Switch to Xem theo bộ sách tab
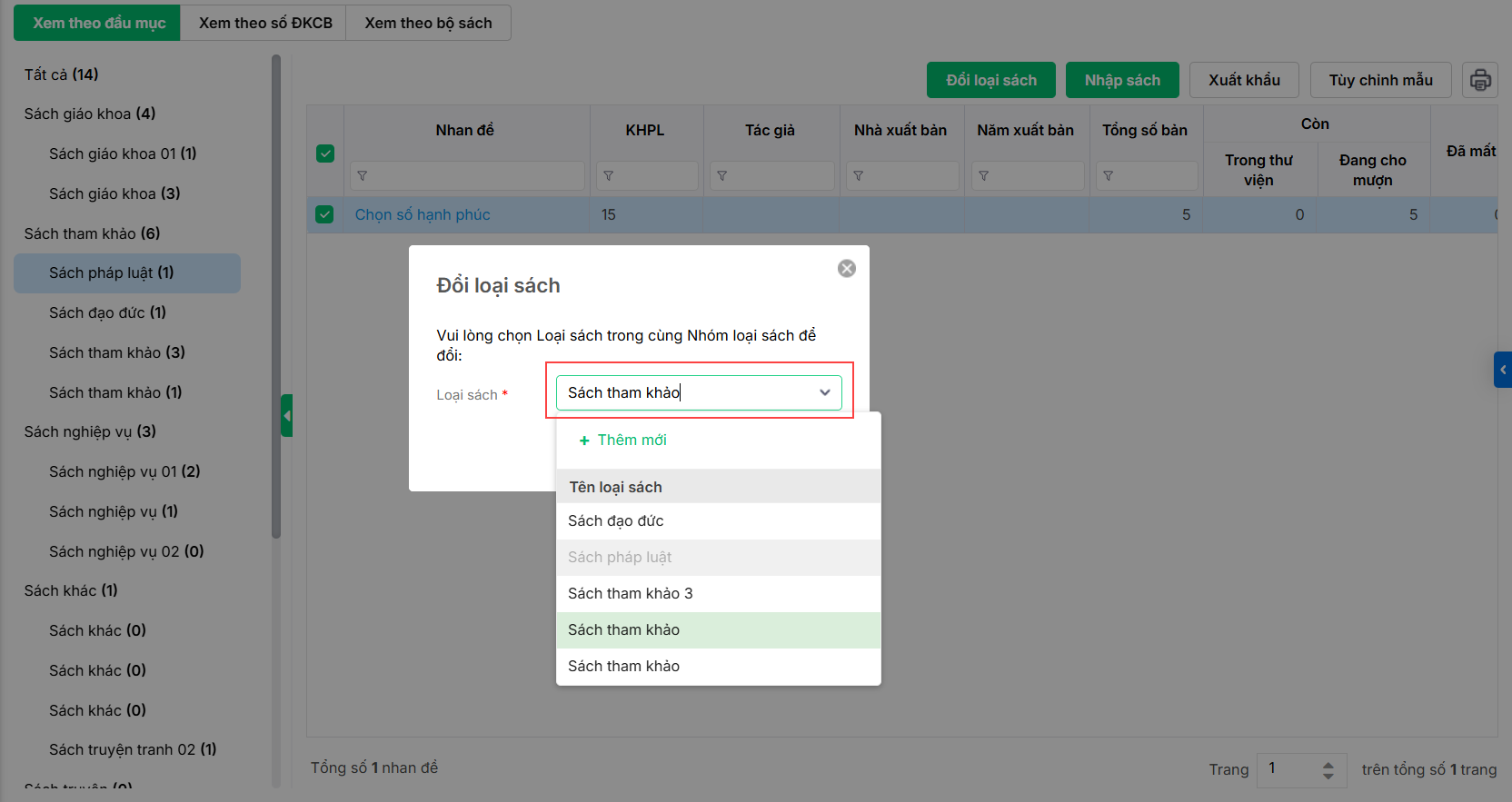The height and width of the screenshot is (802, 1512). pyautogui.click(x=428, y=23)
